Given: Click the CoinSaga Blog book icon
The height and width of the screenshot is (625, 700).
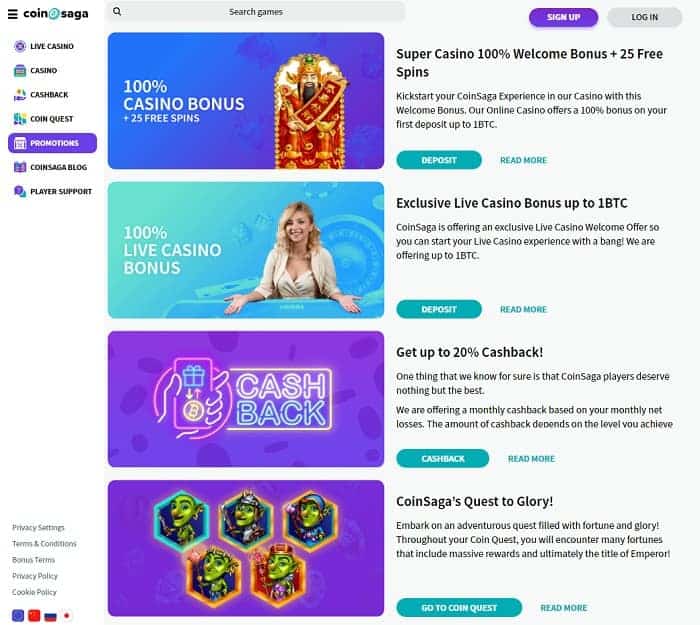Looking at the screenshot, I should (20, 167).
